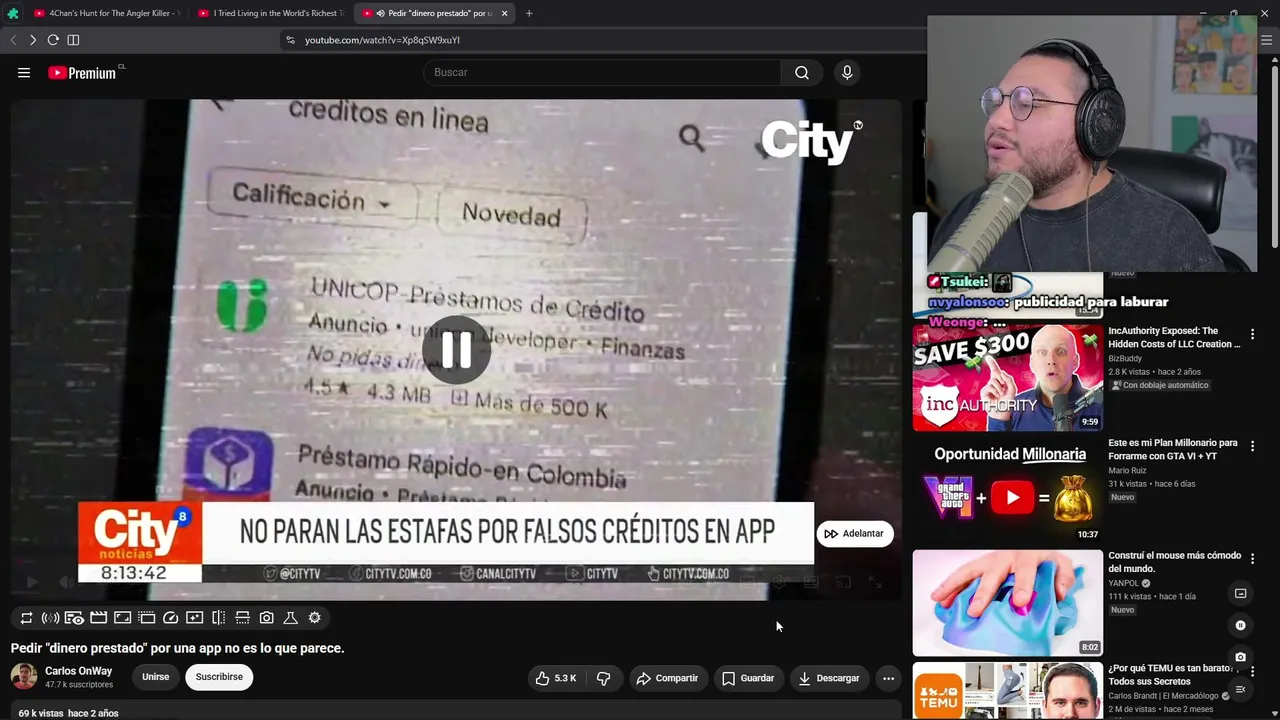Open a new browser tab
Screen dimensions: 1280x720
point(529,13)
